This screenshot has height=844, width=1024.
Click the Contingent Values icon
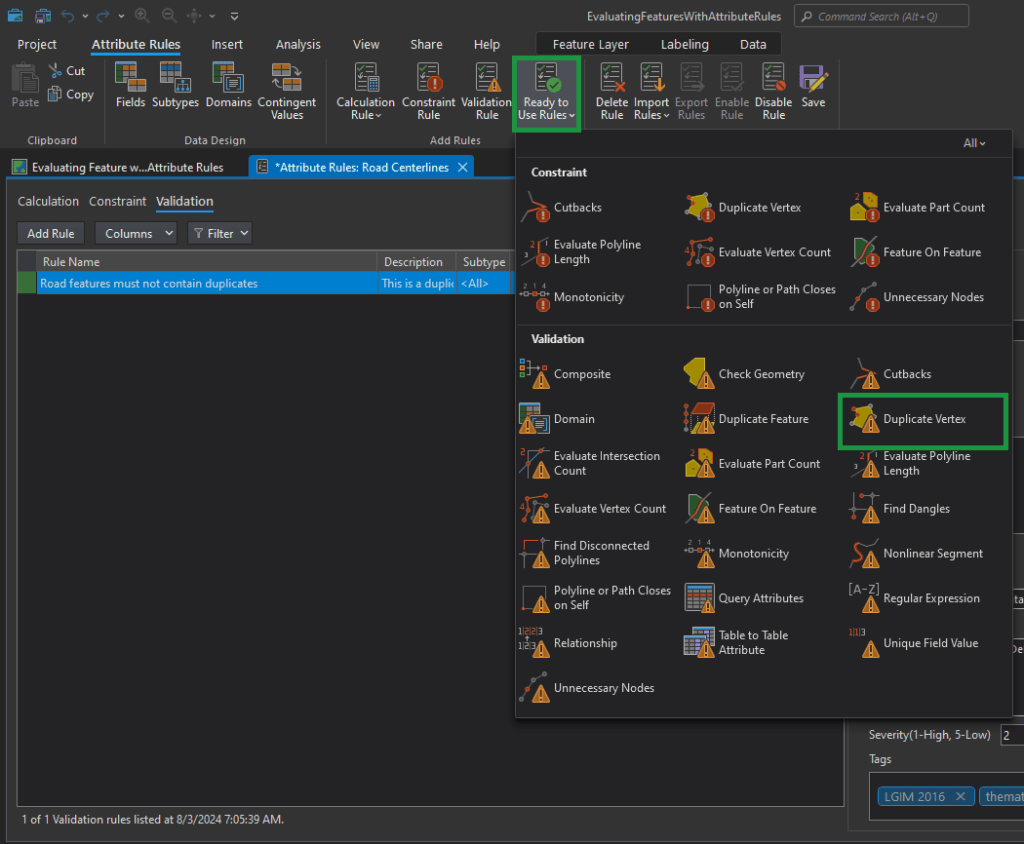coord(287,90)
